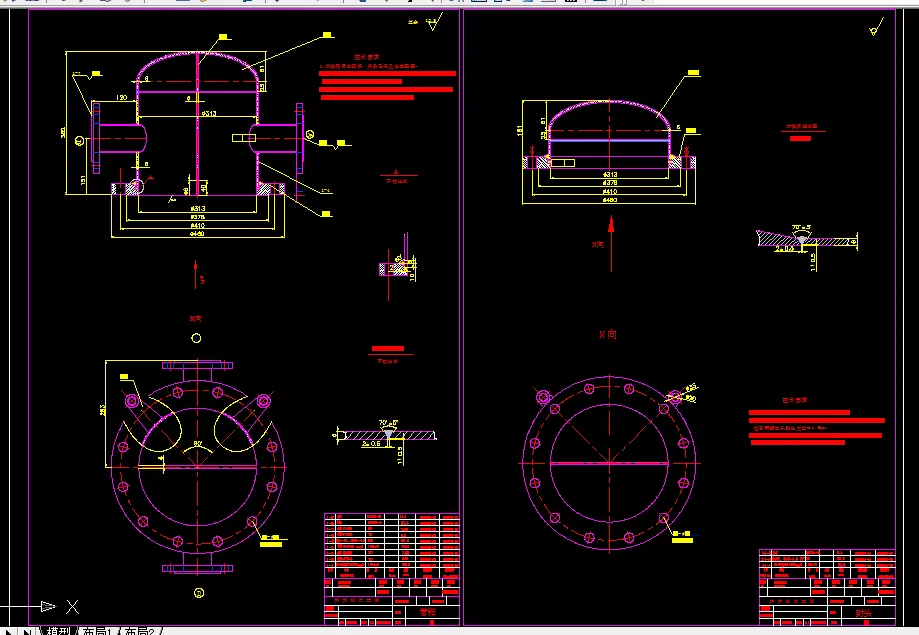Select the large red "N 向" label on right sheet
Viewport: 919px width, 635px height.
607,334
